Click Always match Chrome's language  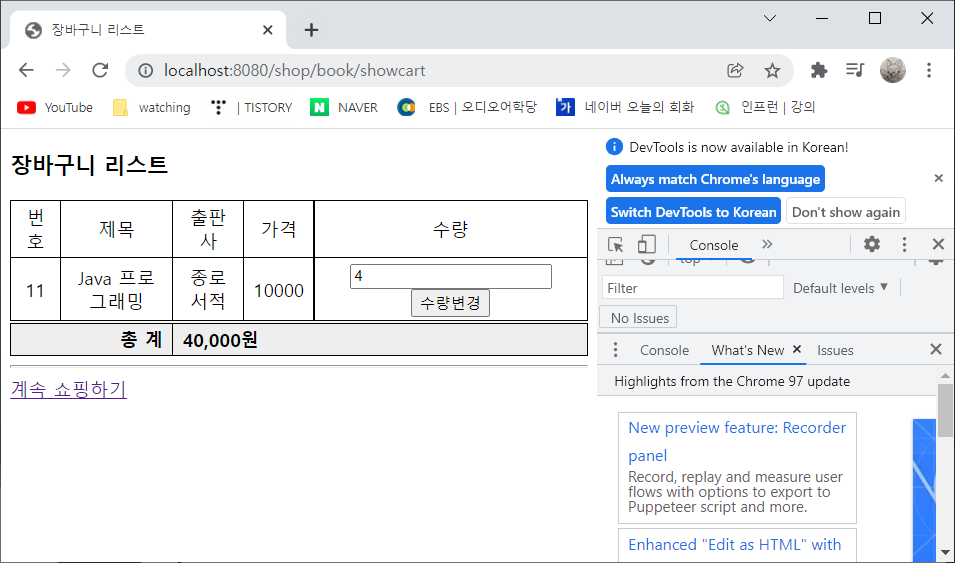click(715, 179)
